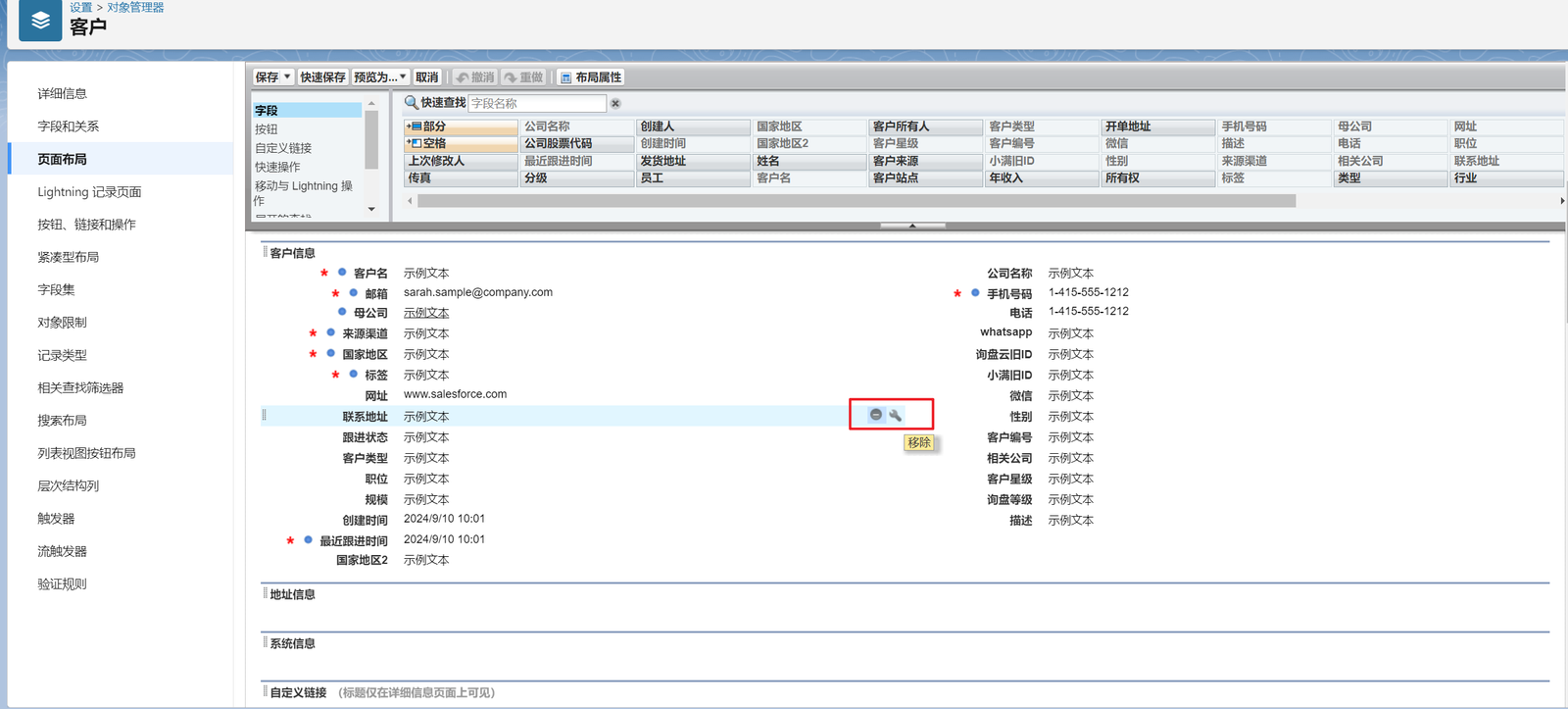
Task: Open the 保存 dropdown arrow
Action: pos(287,76)
